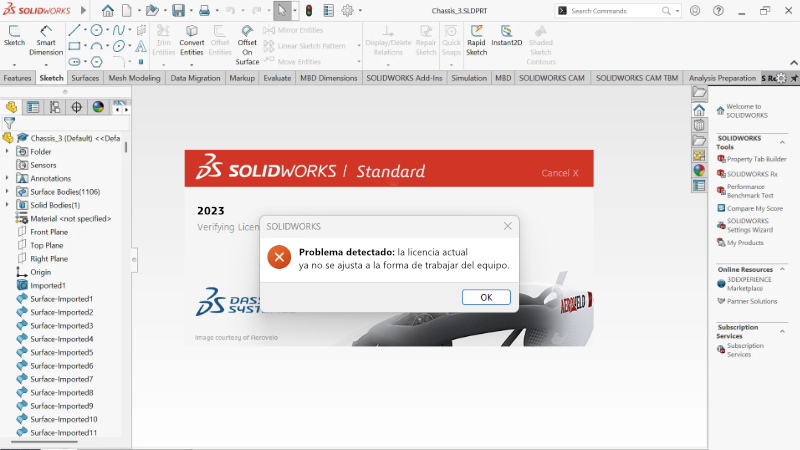Switch to the Surfaces tab
Image resolution: width=800 pixels, height=450 pixels.
(x=85, y=78)
